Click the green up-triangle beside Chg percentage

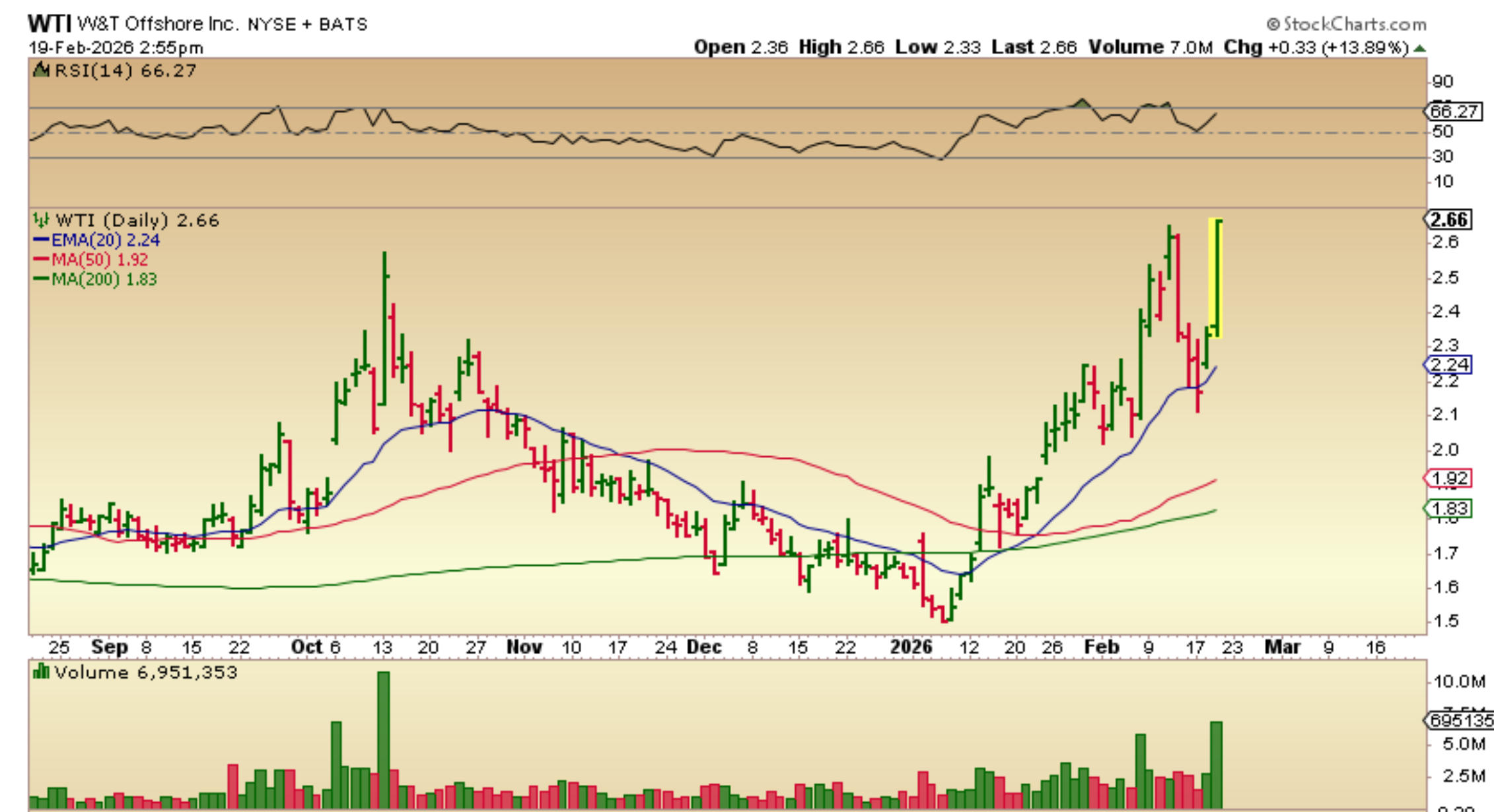1420,48
